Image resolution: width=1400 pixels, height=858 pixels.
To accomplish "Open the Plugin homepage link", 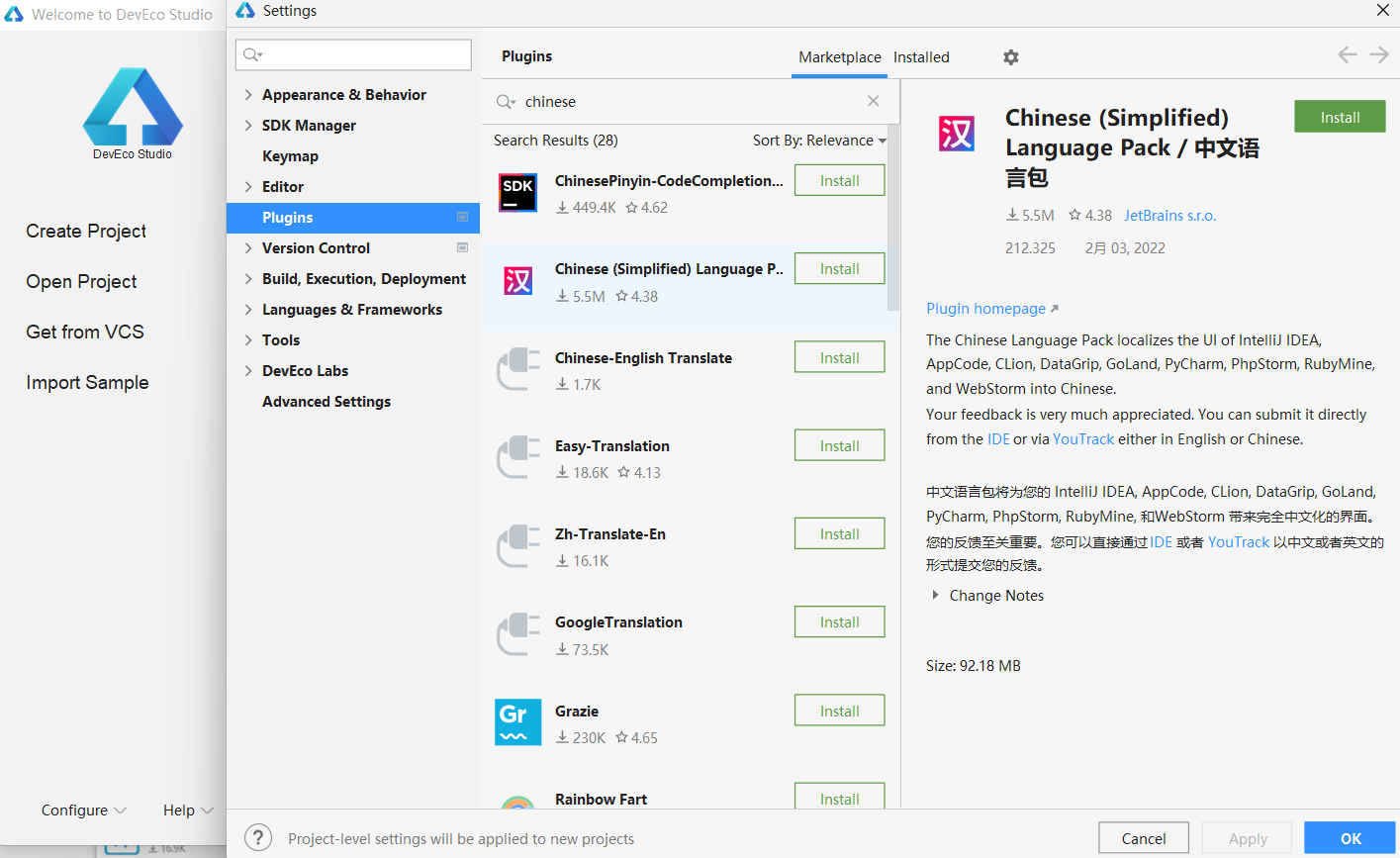I will pos(992,309).
